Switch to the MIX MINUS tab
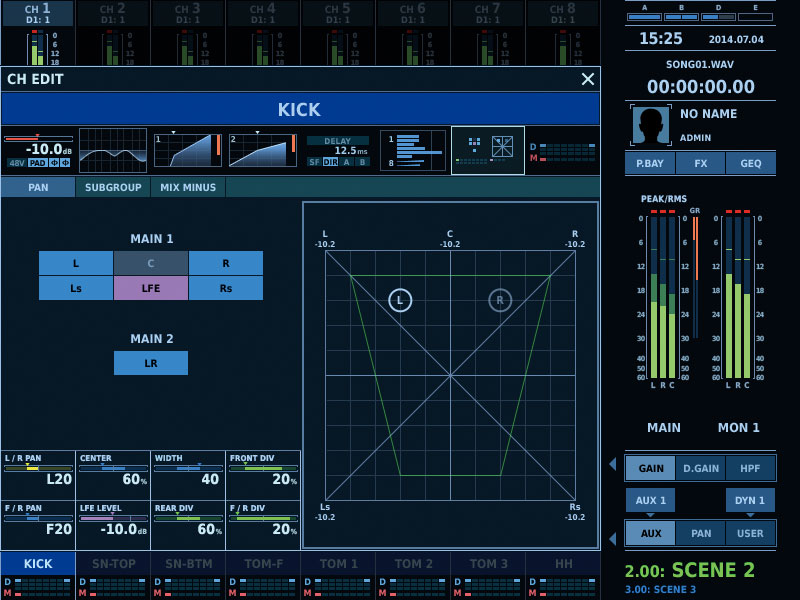This screenshot has width=800, height=600. [x=188, y=187]
